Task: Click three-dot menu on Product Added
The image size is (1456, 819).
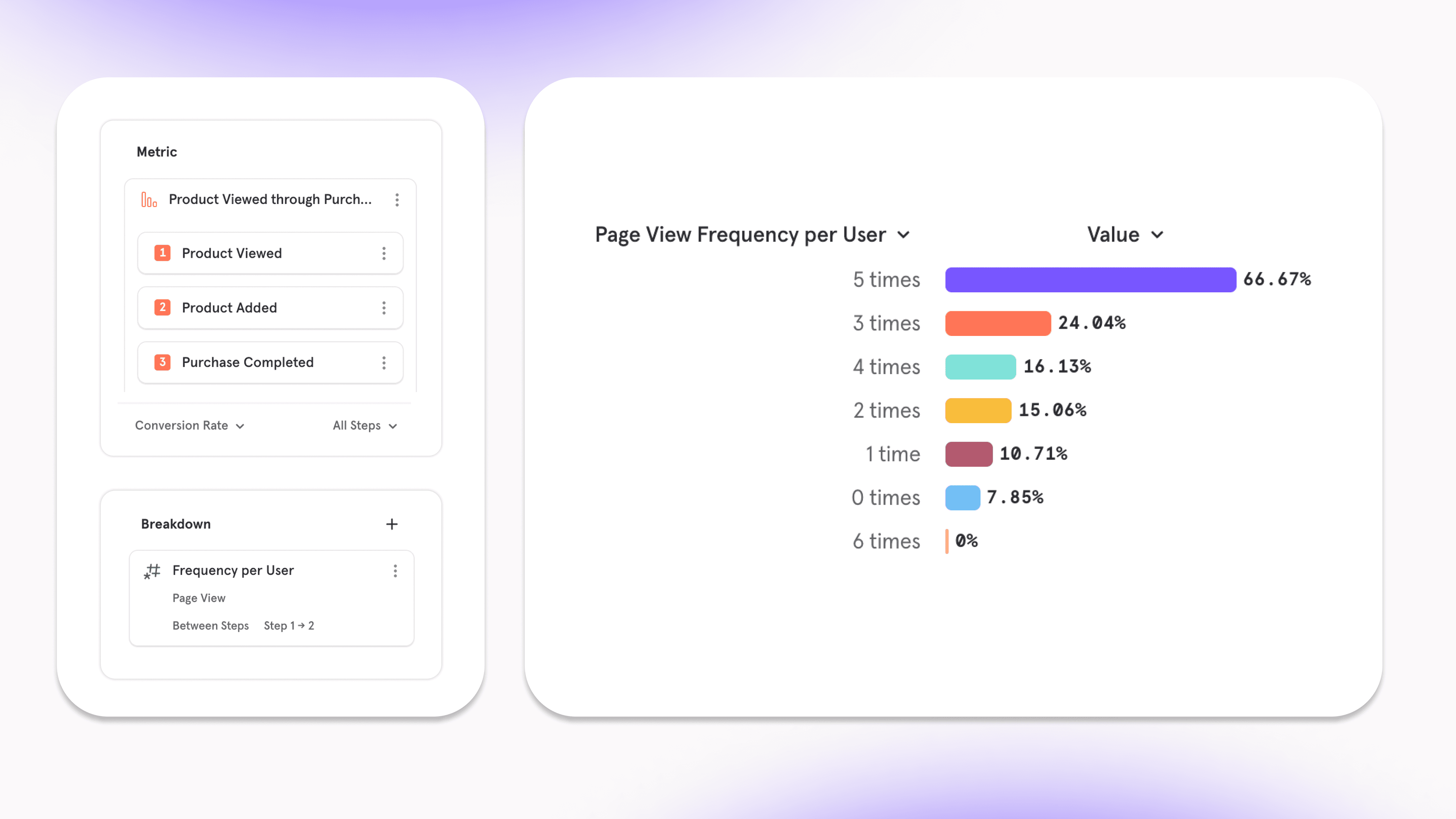Action: (x=385, y=308)
